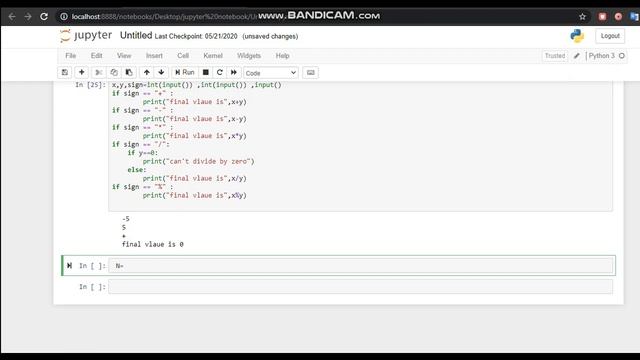Image resolution: width=640 pixels, height=360 pixels.
Task: Move selected cell up arrow
Action: (147, 72)
